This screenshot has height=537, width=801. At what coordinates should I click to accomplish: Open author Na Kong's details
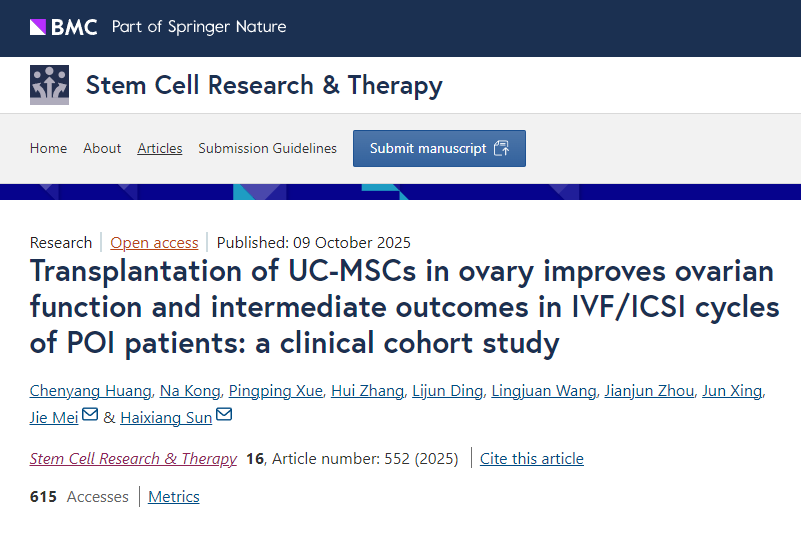point(188,390)
